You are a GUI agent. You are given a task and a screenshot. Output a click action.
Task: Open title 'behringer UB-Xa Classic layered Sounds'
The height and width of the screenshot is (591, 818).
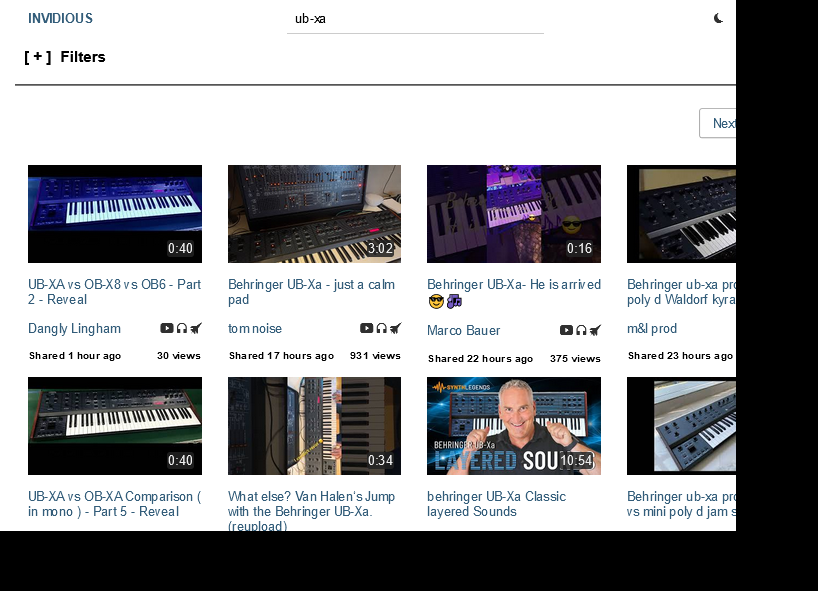pos(496,504)
